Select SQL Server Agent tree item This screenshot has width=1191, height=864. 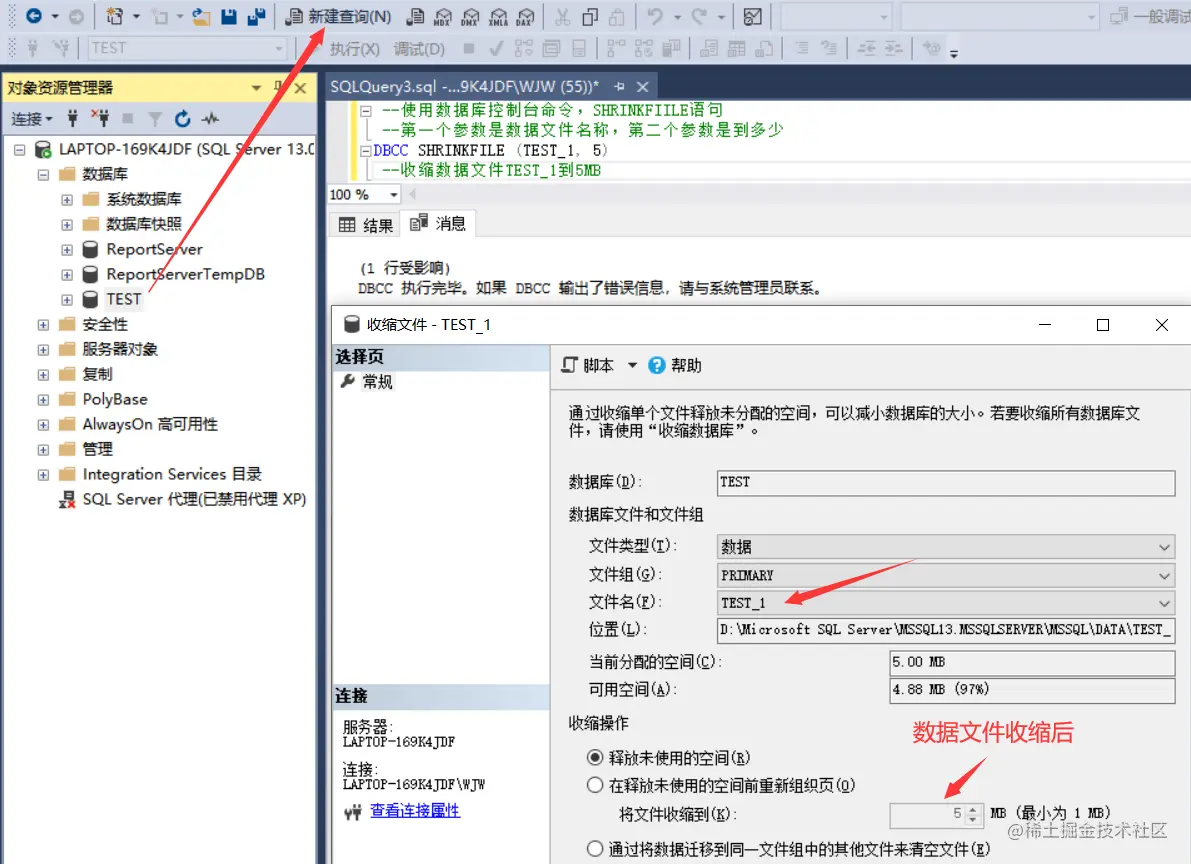pos(194,499)
